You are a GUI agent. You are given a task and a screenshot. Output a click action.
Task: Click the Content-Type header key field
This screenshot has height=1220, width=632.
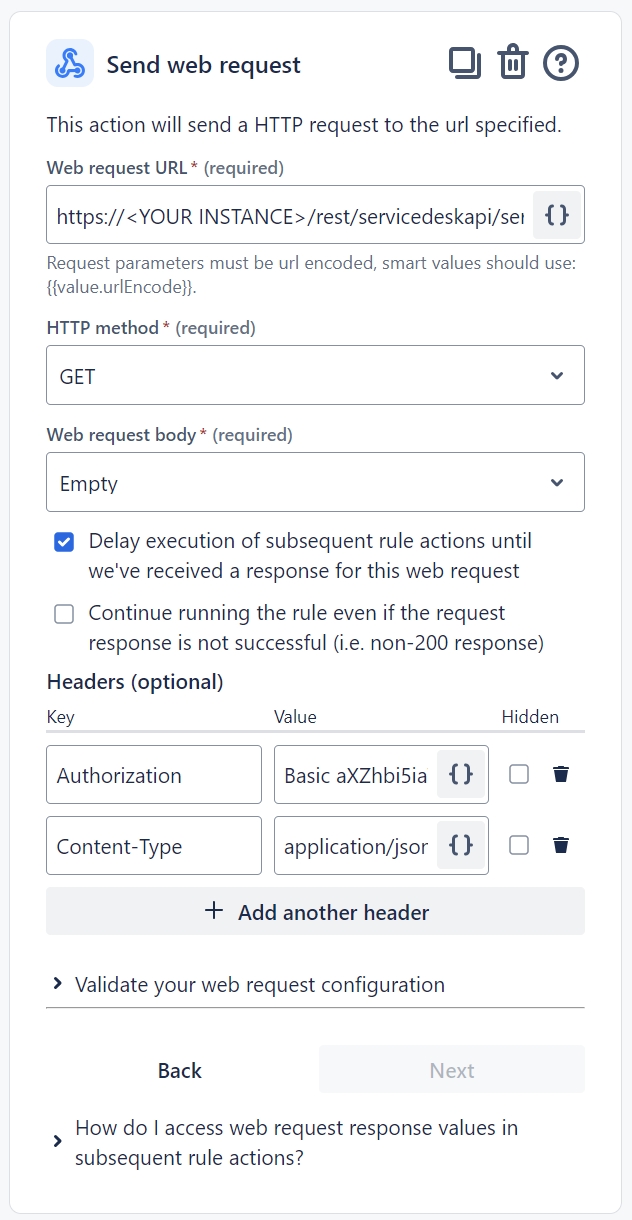(153, 845)
